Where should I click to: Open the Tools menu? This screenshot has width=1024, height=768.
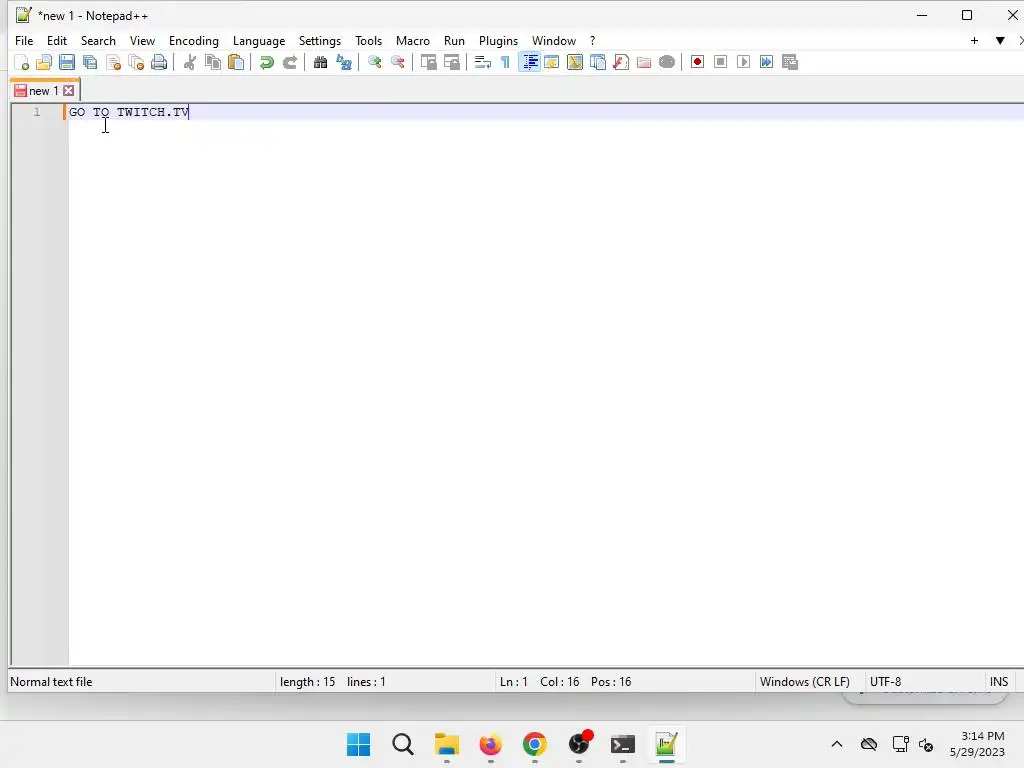pos(368,40)
